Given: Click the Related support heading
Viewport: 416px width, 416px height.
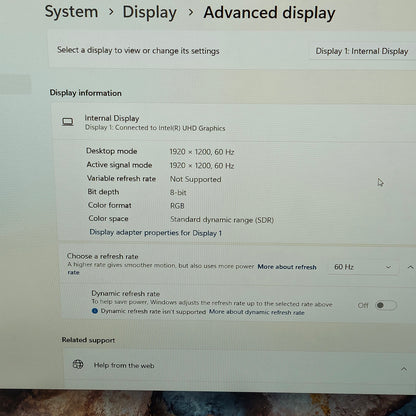Looking at the screenshot, I should (88, 340).
